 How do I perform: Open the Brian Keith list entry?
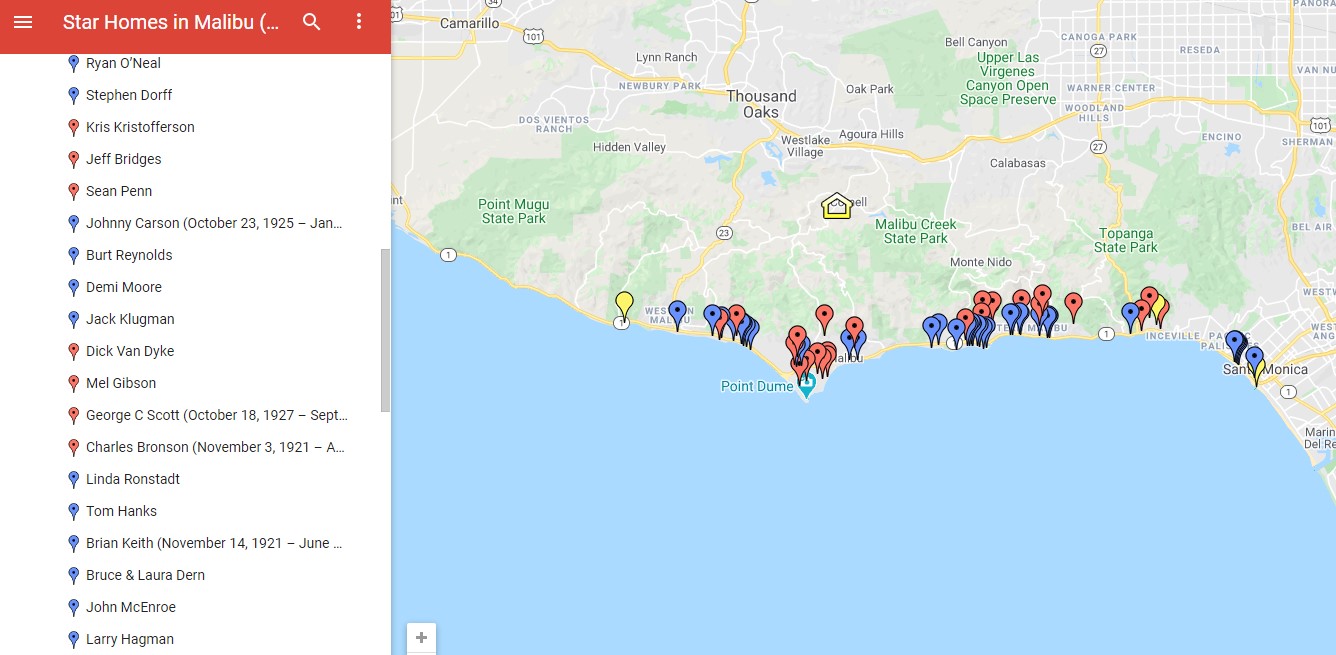(214, 543)
